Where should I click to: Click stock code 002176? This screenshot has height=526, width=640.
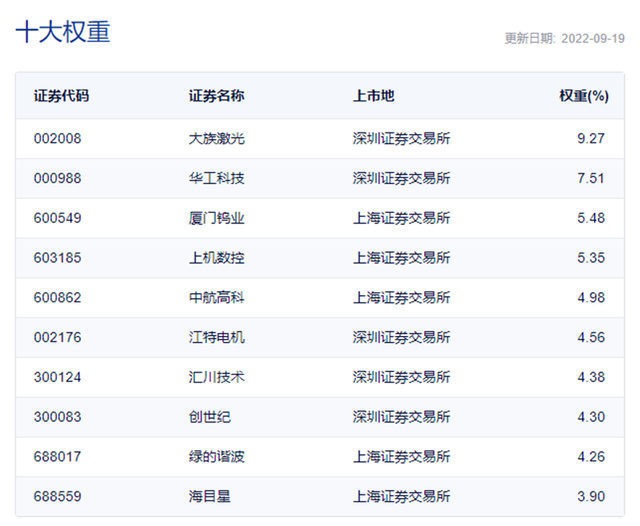coord(58,337)
